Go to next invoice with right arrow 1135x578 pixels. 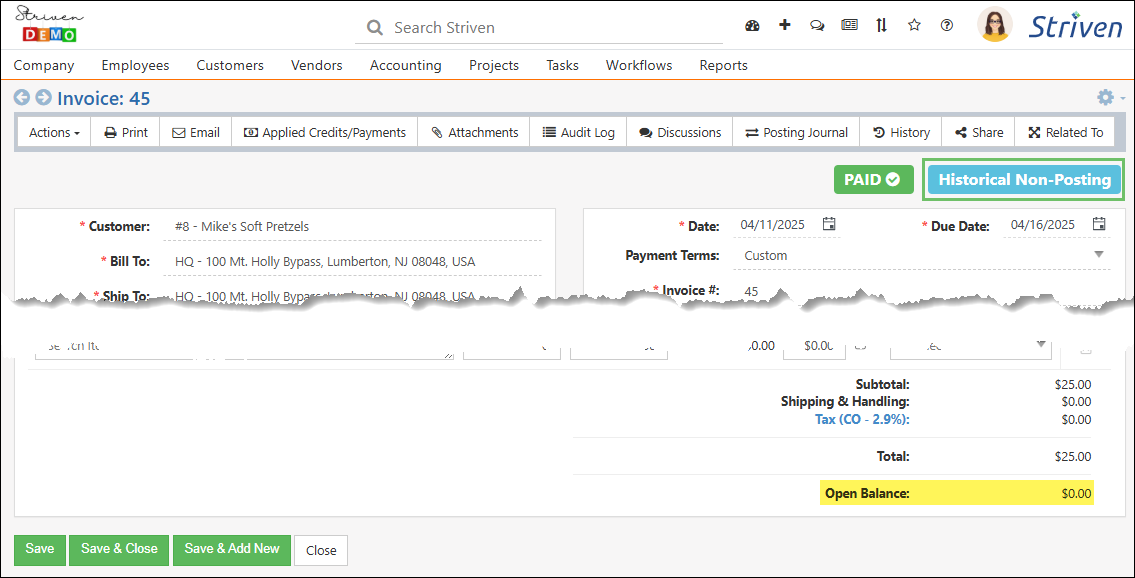point(43,97)
